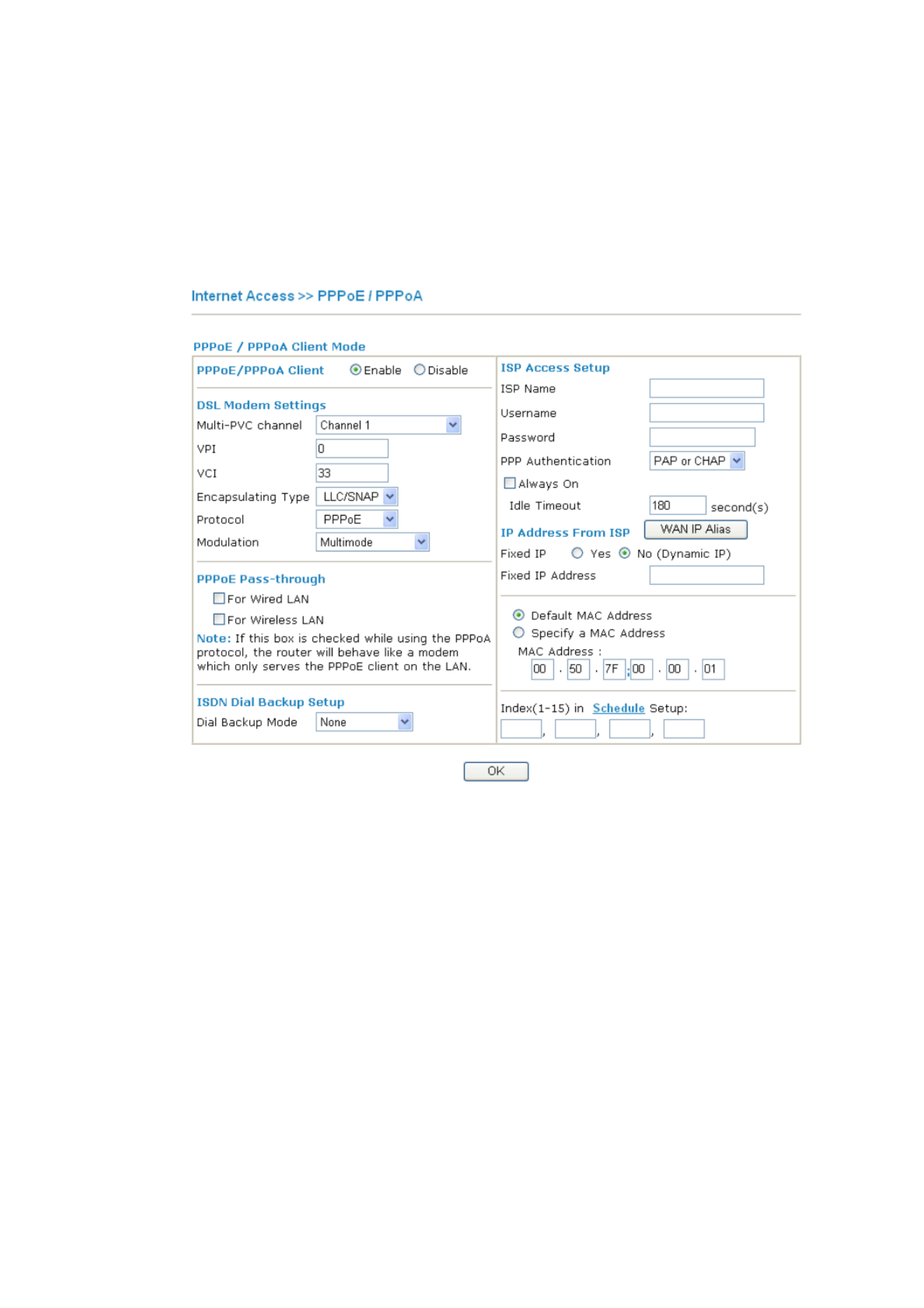The width and height of the screenshot is (924, 1308).
Task: Select the Disable radio for PPPoE/PPPoA Client
Action: tap(419, 370)
